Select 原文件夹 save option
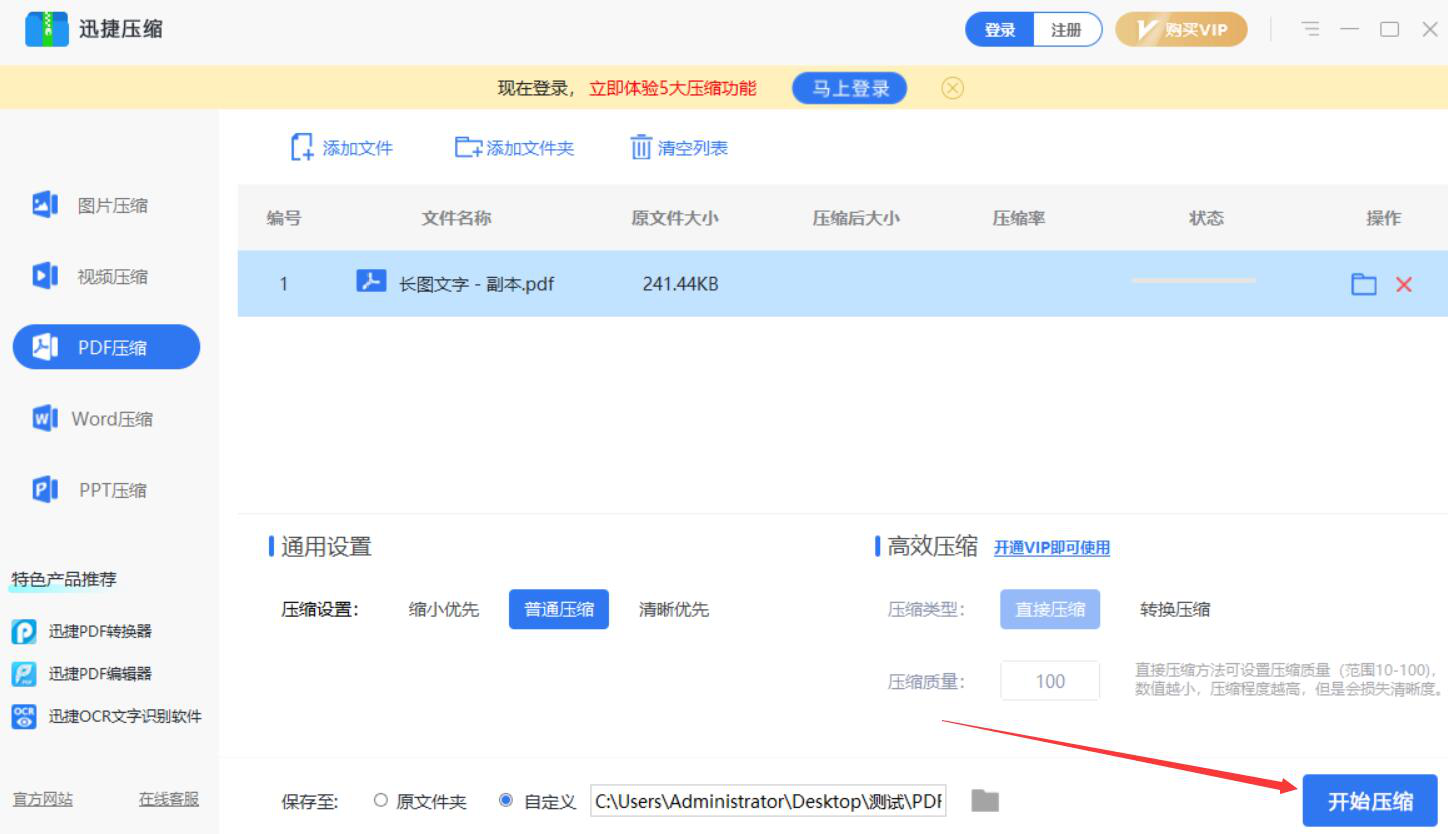This screenshot has height=834, width=1448. [380, 801]
